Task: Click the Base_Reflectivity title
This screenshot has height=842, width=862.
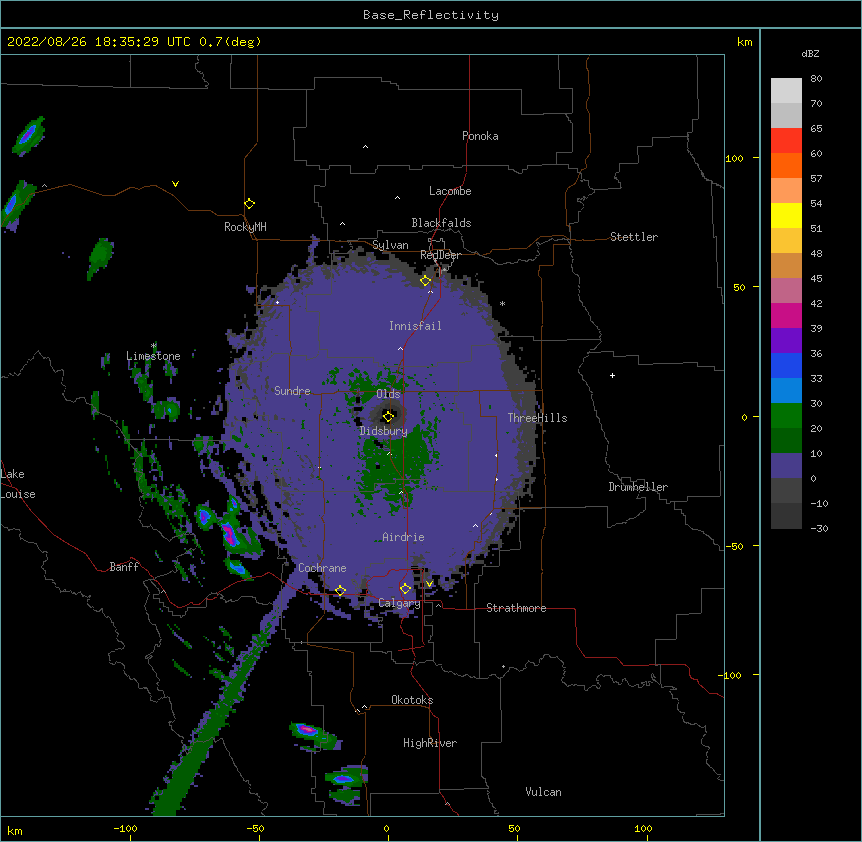Action: [431, 15]
